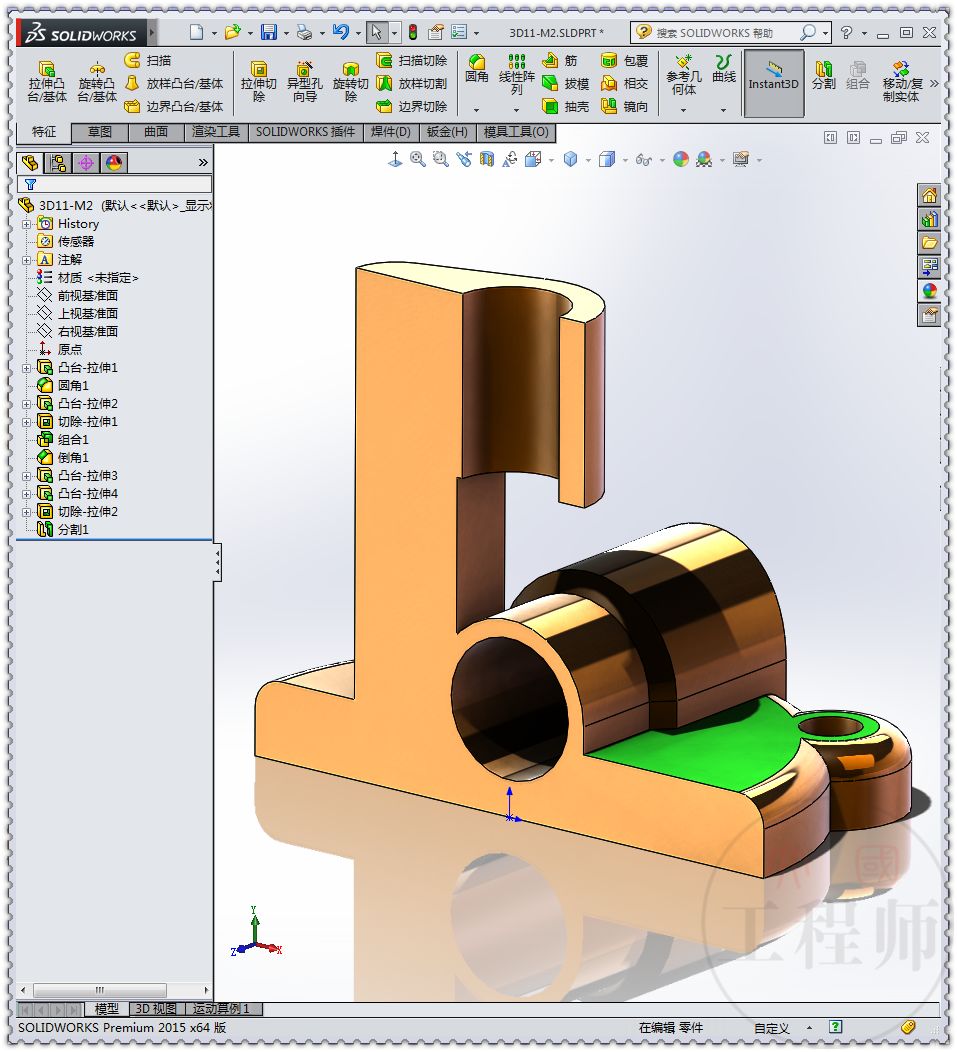Click the Zoom to Fit icon in view toolbar
This screenshot has width=957, height=1052.
(417, 159)
